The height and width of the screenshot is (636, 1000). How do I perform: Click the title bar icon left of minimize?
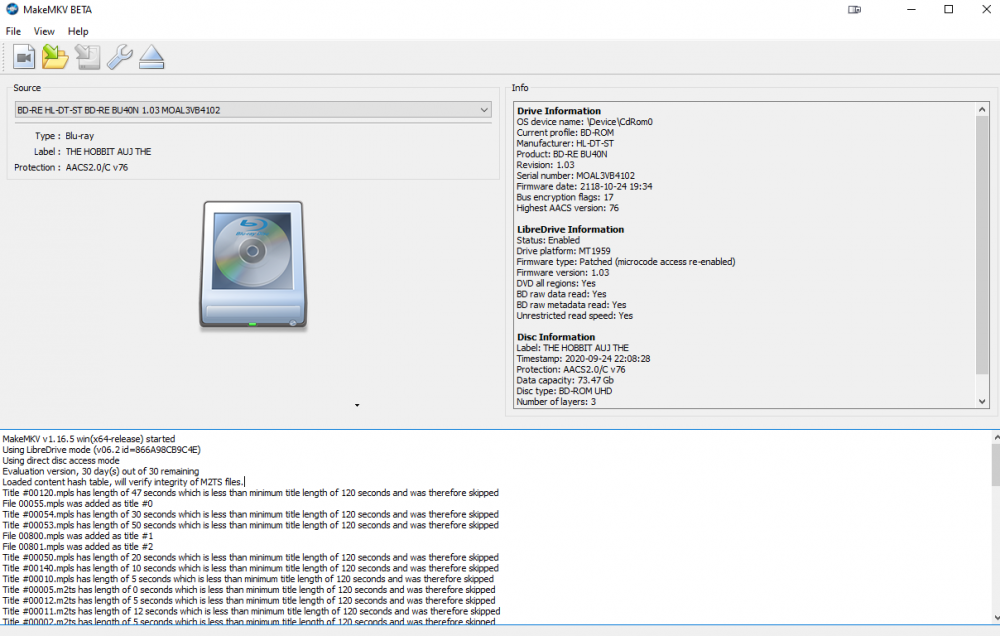click(855, 10)
